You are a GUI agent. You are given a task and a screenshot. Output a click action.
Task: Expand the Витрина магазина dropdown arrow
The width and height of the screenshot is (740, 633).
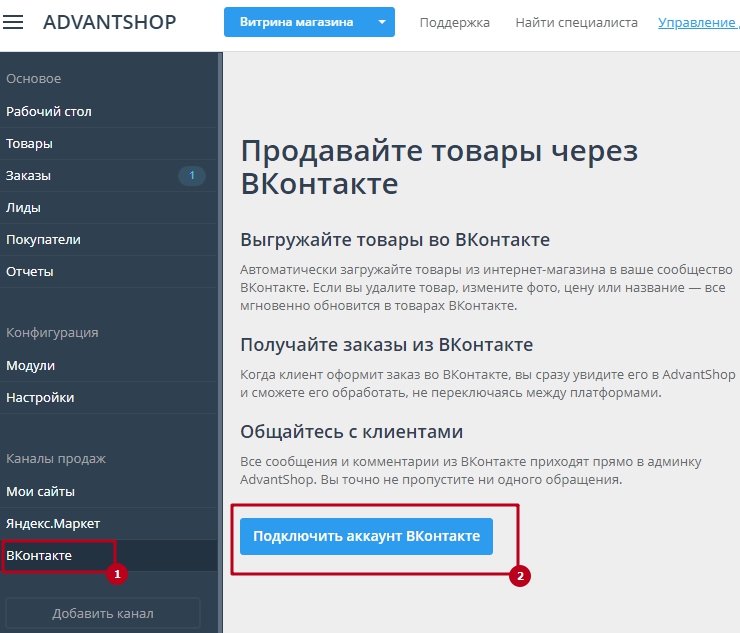pyautogui.click(x=382, y=22)
